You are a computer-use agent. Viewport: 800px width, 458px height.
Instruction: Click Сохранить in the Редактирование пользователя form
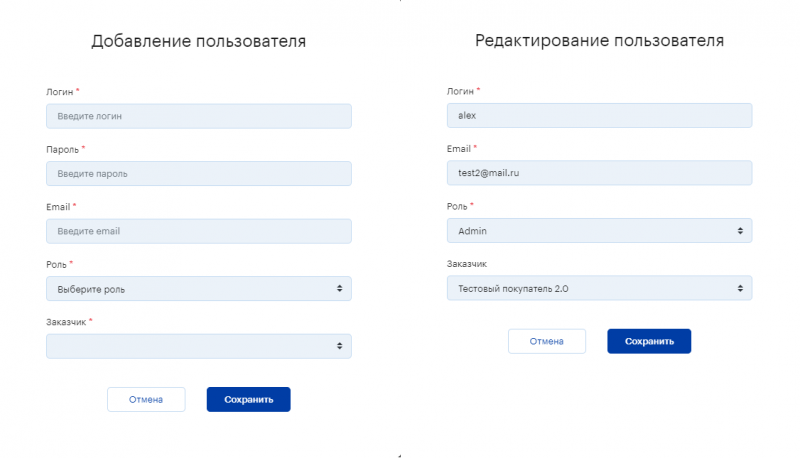(649, 341)
